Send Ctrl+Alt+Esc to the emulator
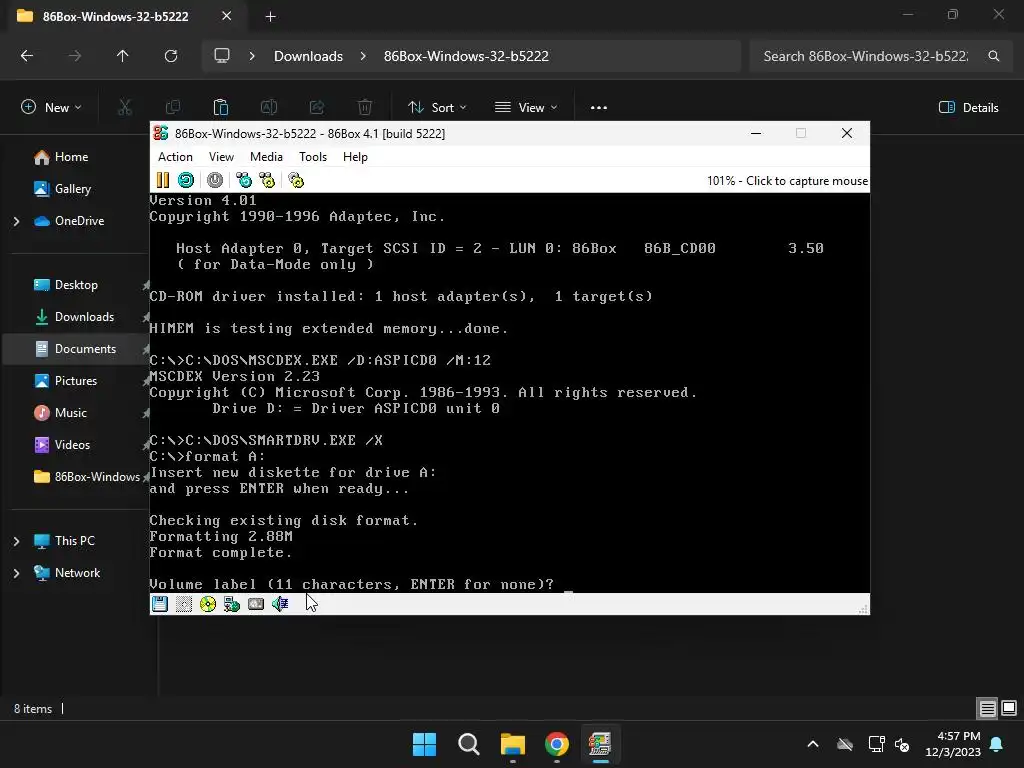This screenshot has width=1024, height=768. (267, 180)
